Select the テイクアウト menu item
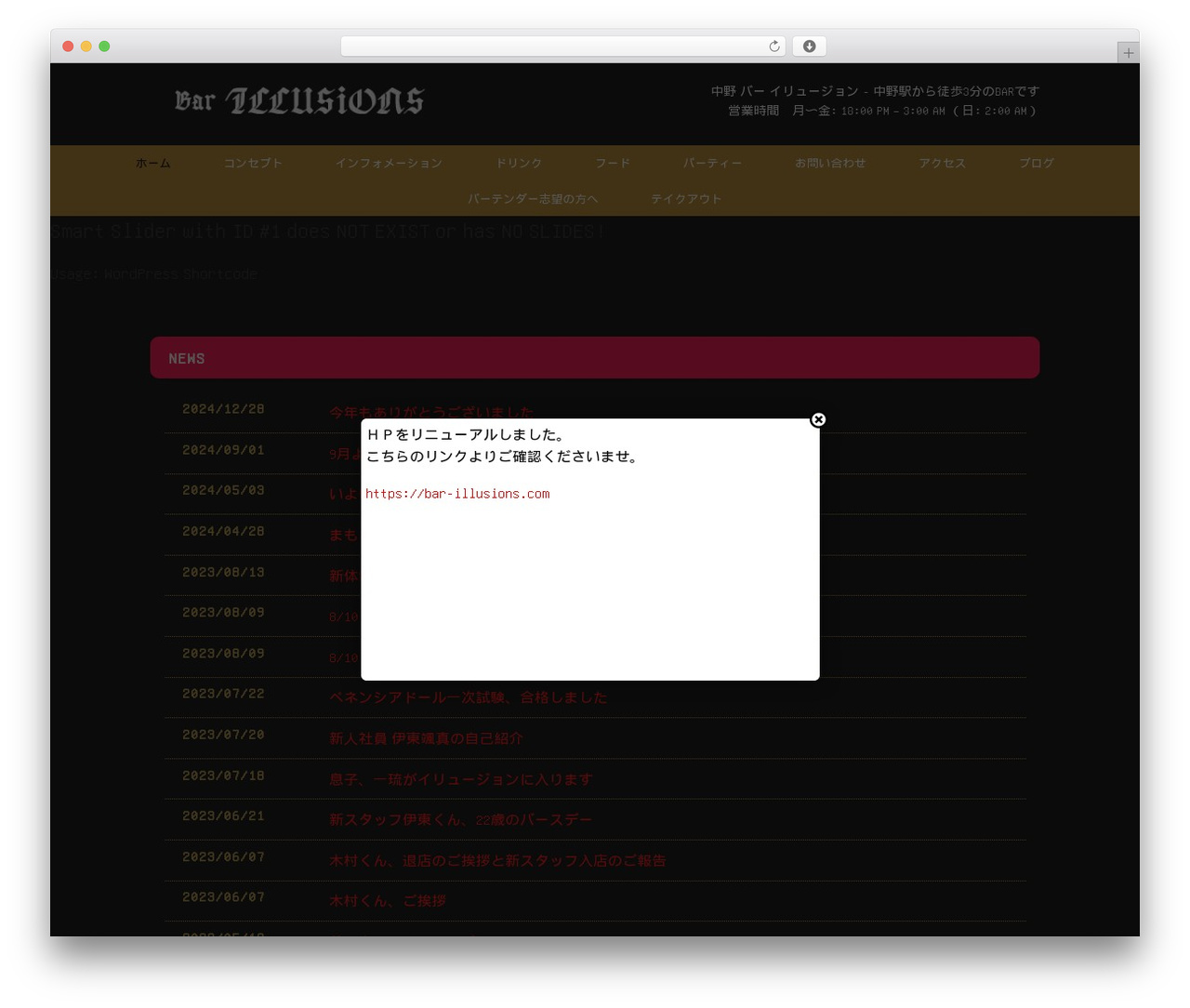1190x1008 pixels. (x=686, y=199)
